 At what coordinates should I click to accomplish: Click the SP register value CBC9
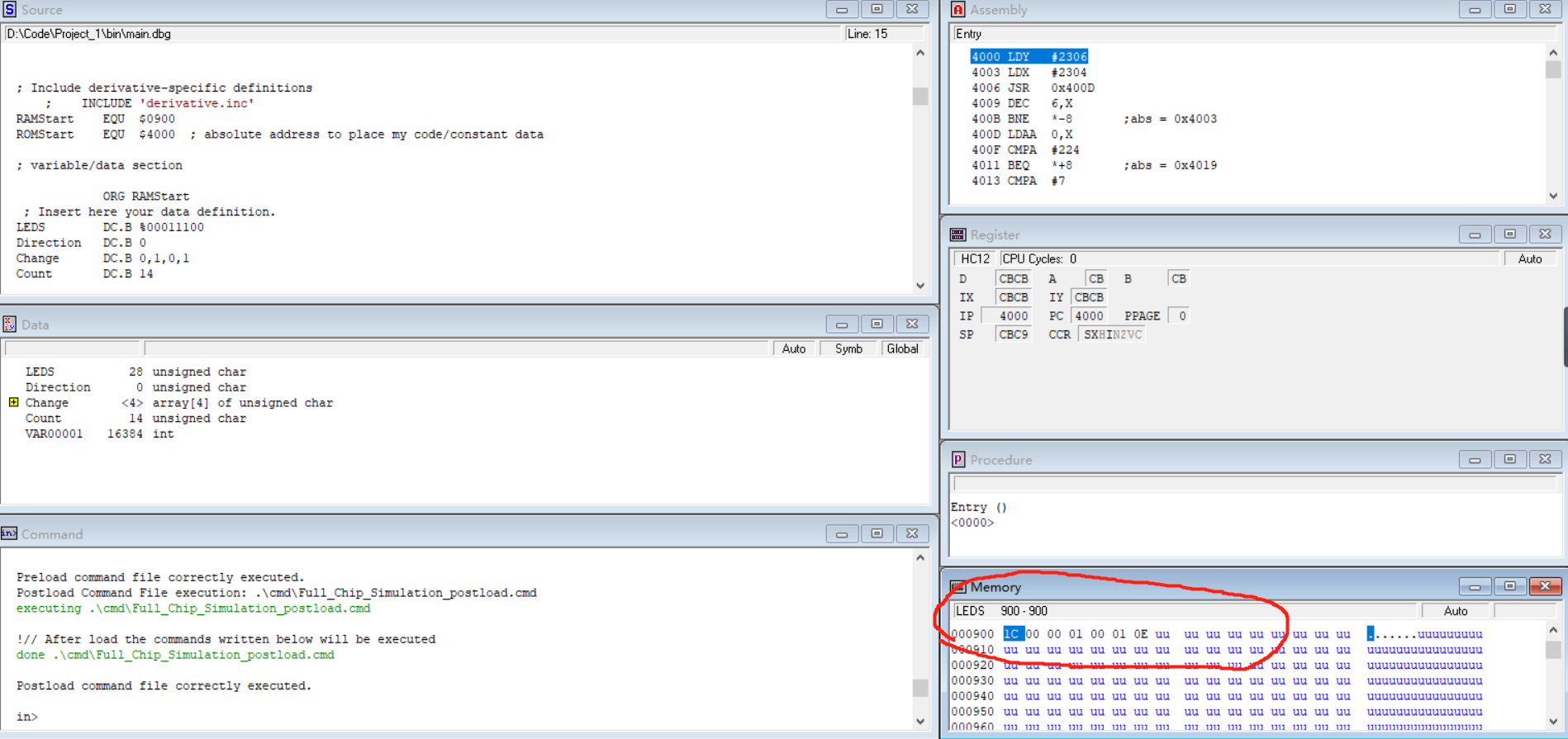click(x=1013, y=334)
